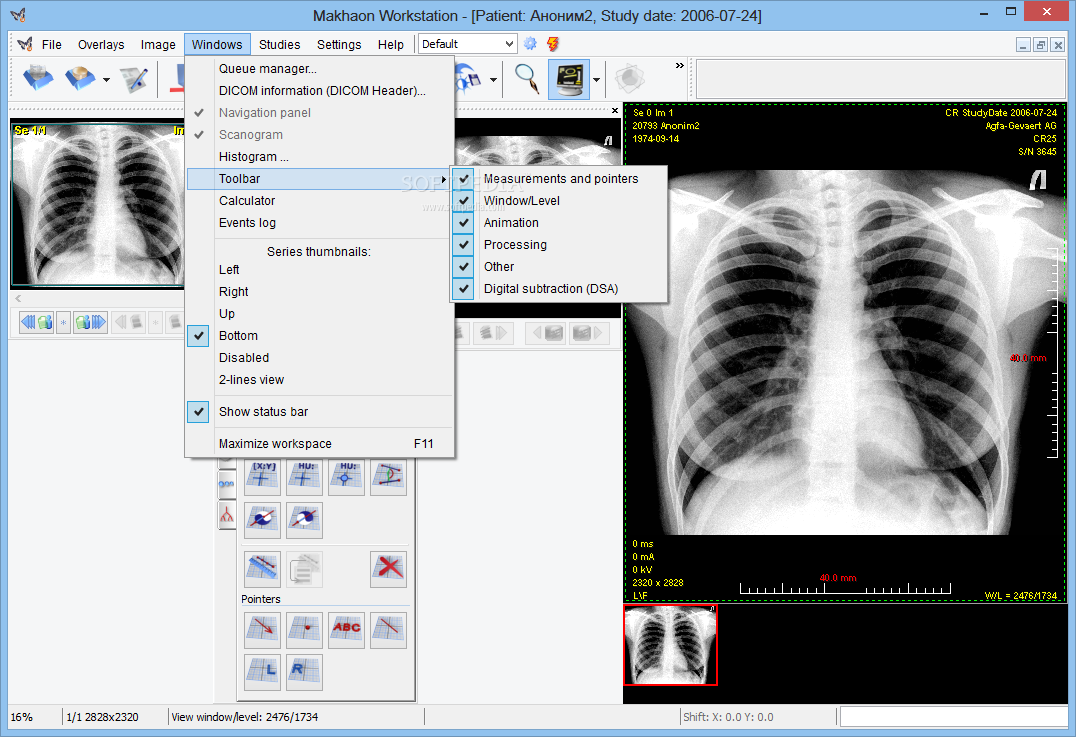
Task: Place the L side marker
Action: 262,672
